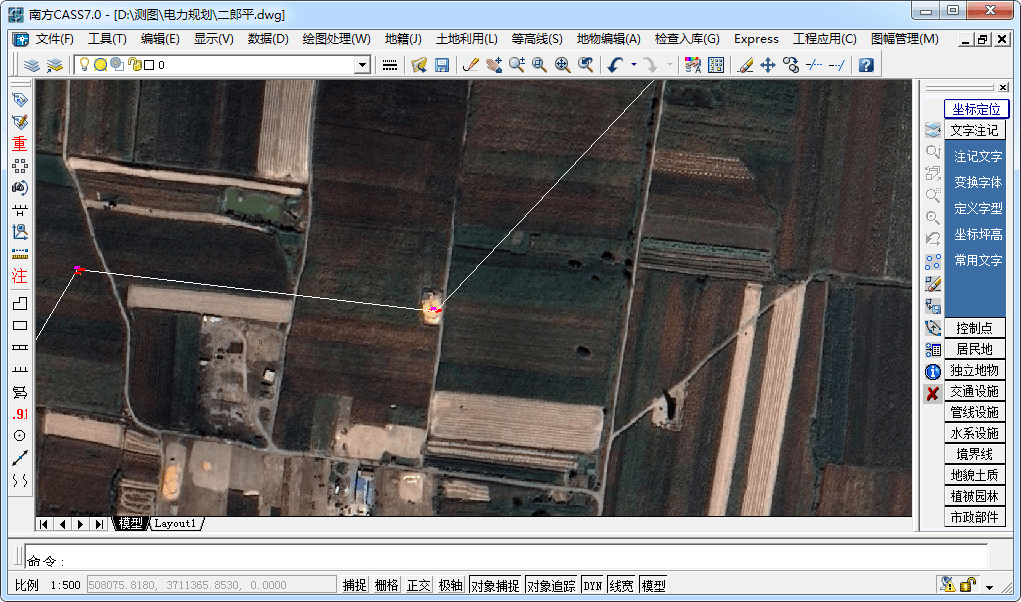Viewport: 1021px width, 602px height.
Task: Click the colorful text style icon
Action: [693, 65]
